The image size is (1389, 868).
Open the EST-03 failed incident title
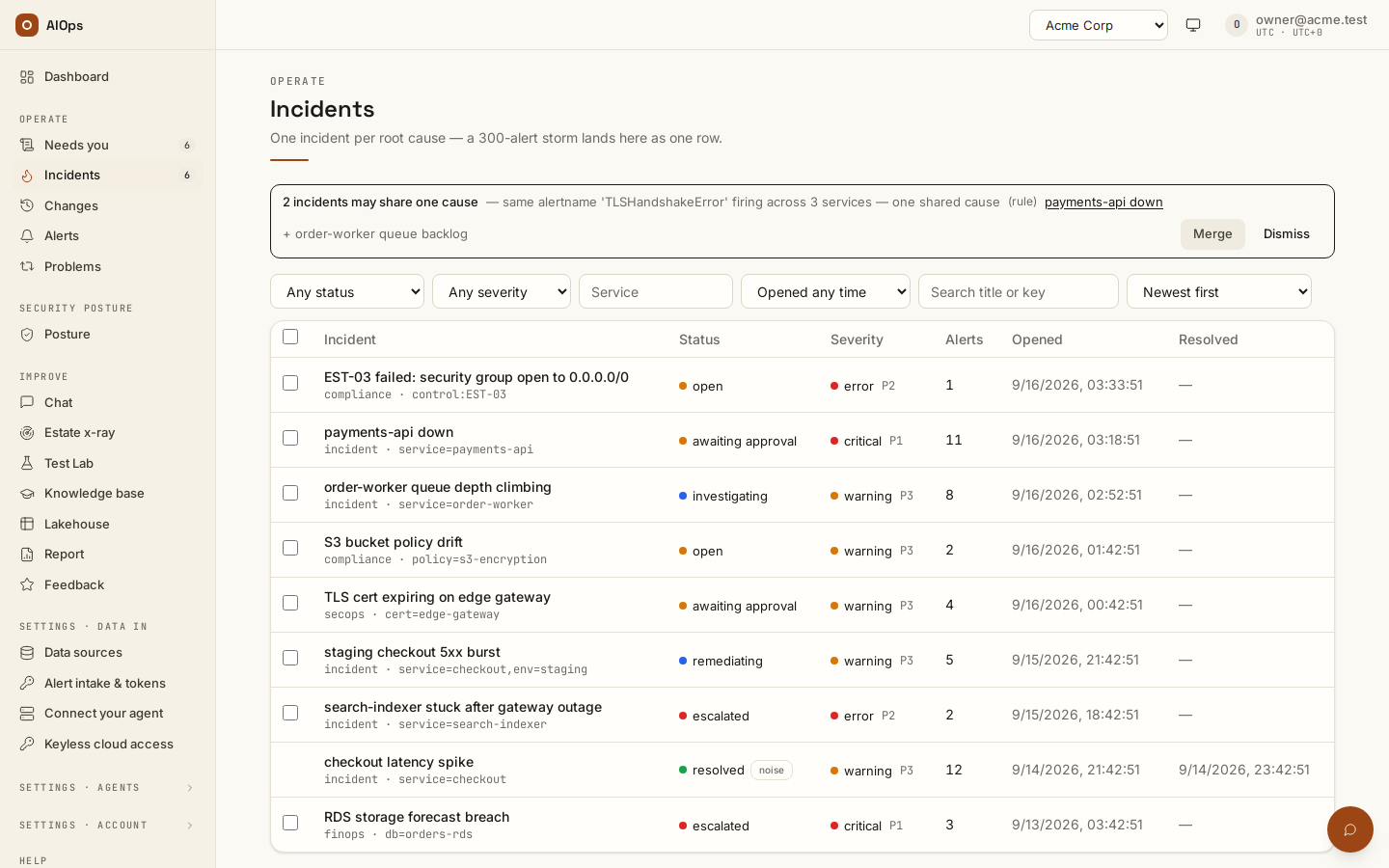click(477, 377)
